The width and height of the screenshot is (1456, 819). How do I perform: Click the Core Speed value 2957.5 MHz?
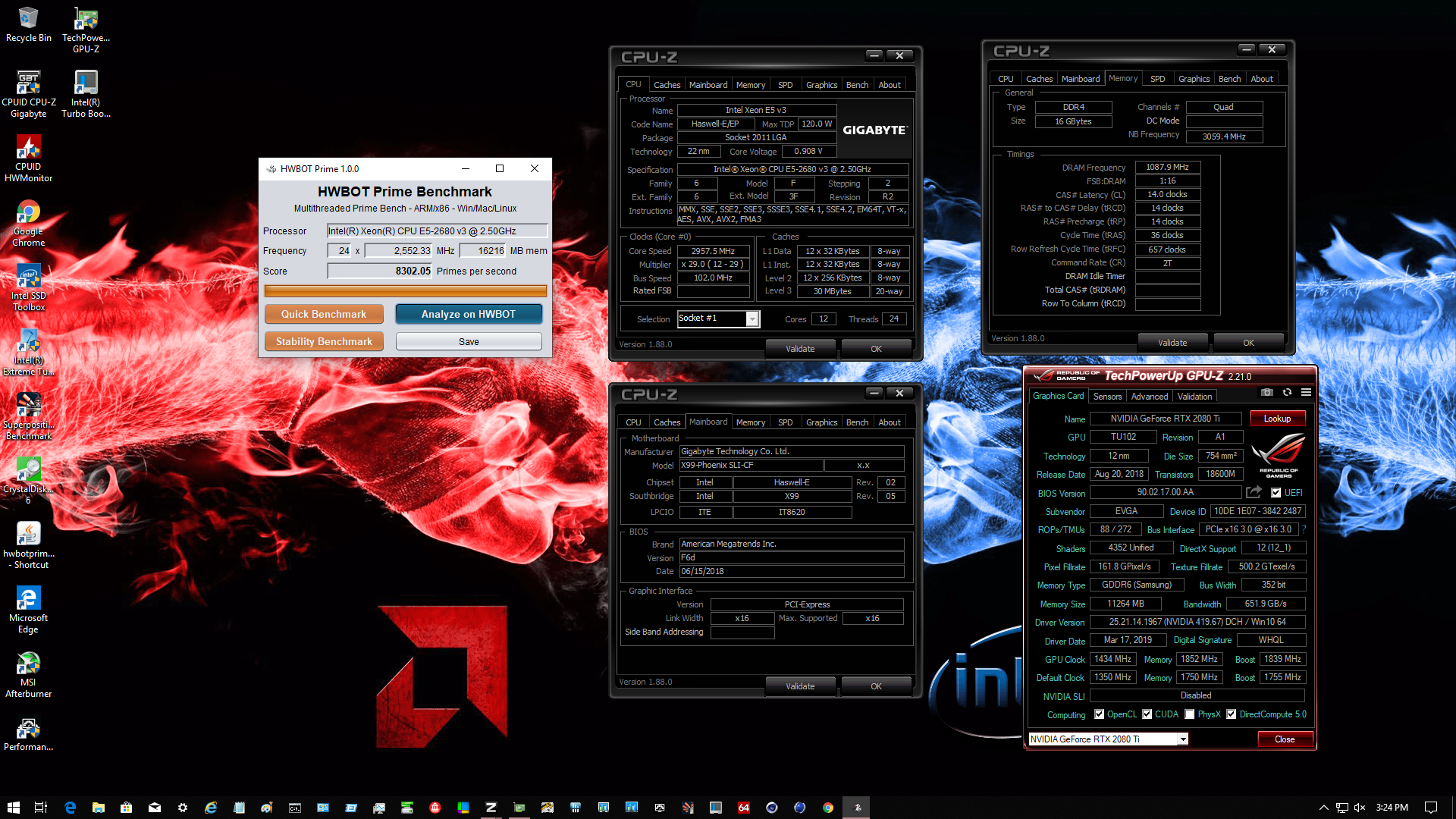(713, 251)
